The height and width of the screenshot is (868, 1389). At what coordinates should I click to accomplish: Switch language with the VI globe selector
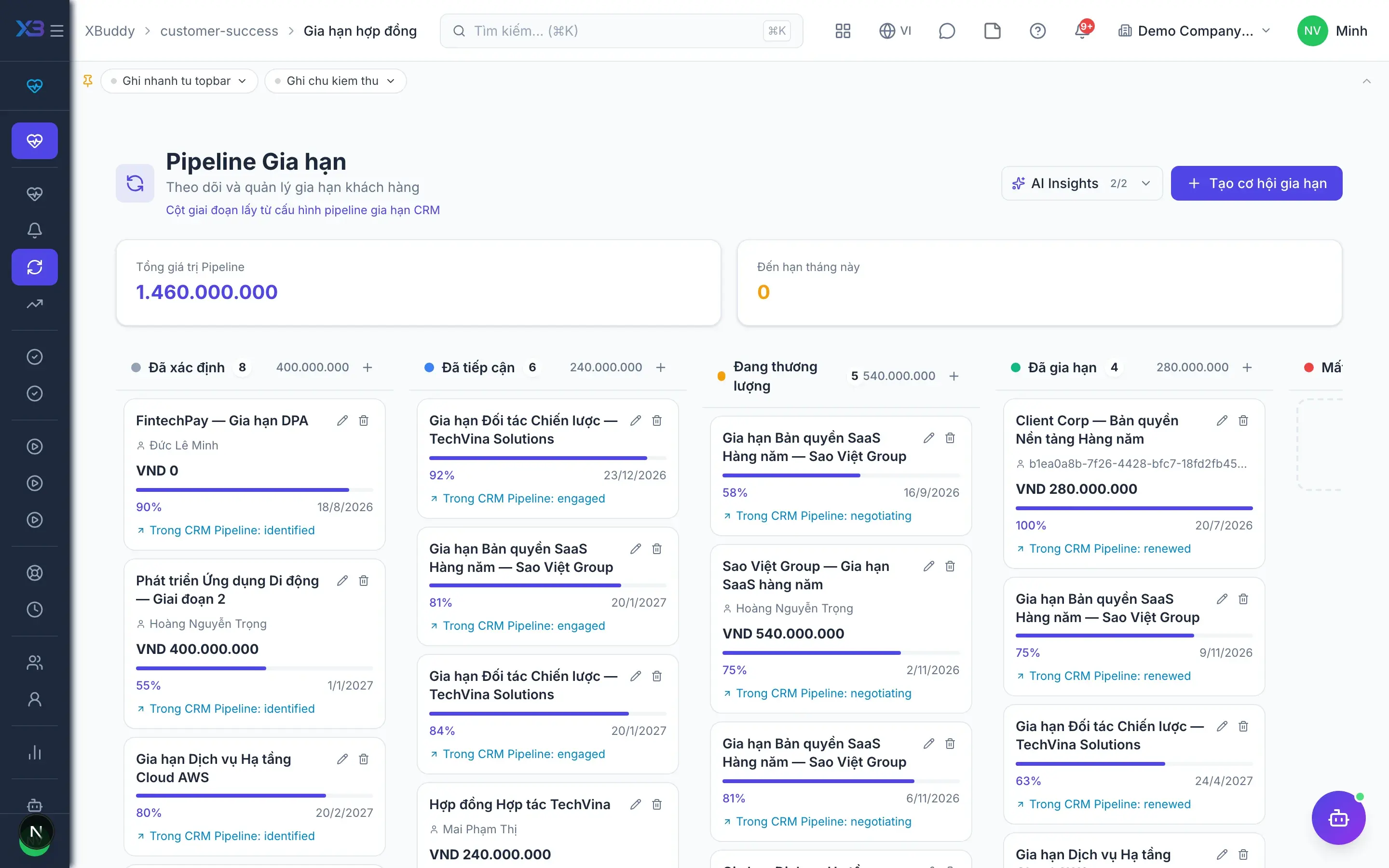coord(896,31)
